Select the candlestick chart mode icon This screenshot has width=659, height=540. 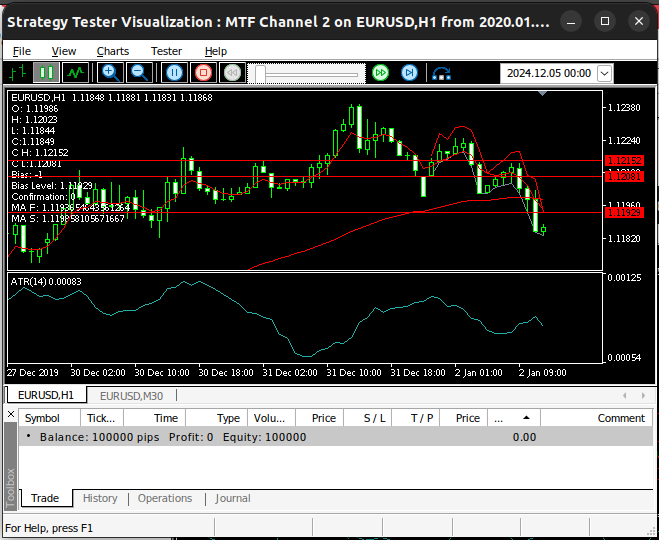46,73
